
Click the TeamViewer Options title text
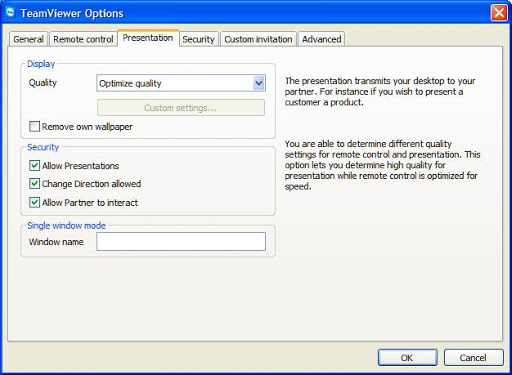coord(72,13)
